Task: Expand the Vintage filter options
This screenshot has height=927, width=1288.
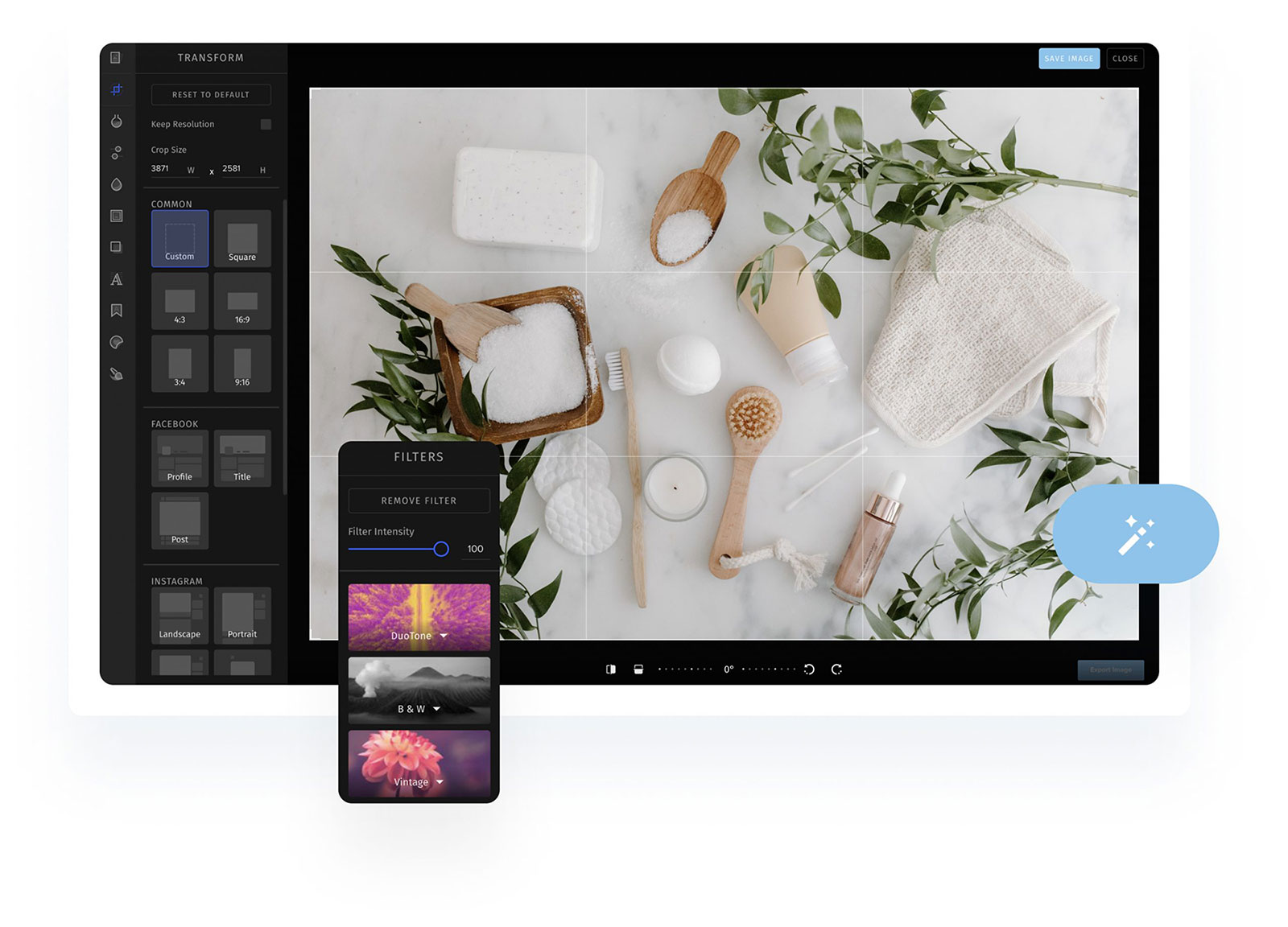Action: (440, 781)
